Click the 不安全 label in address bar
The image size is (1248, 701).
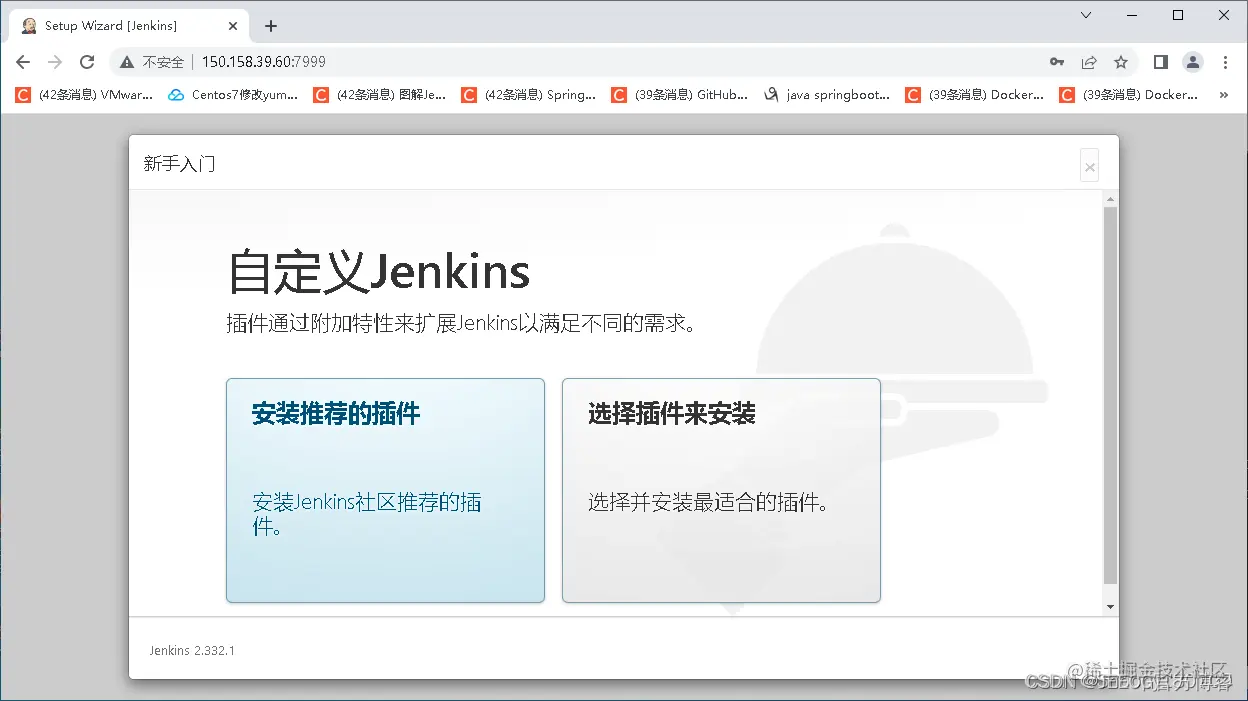tap(163, 62)
